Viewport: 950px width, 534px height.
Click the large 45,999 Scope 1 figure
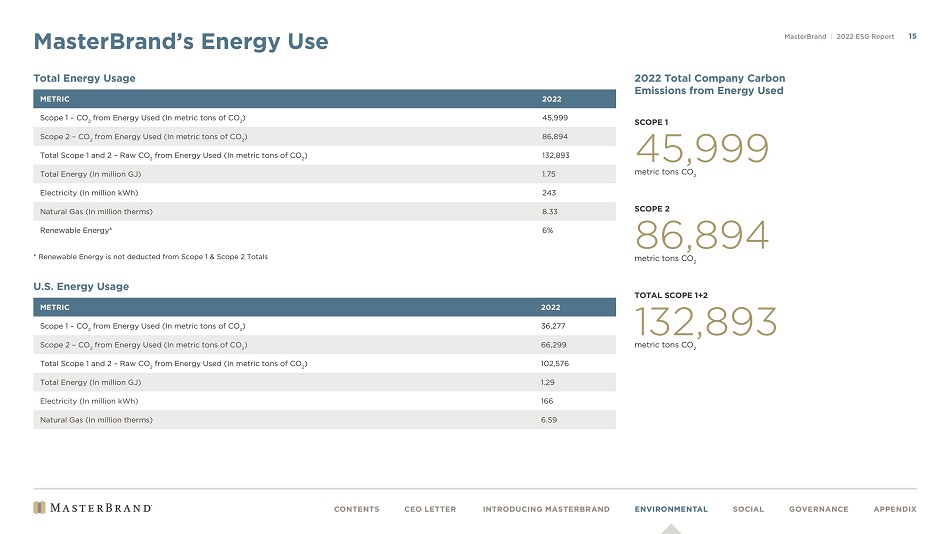701,149
